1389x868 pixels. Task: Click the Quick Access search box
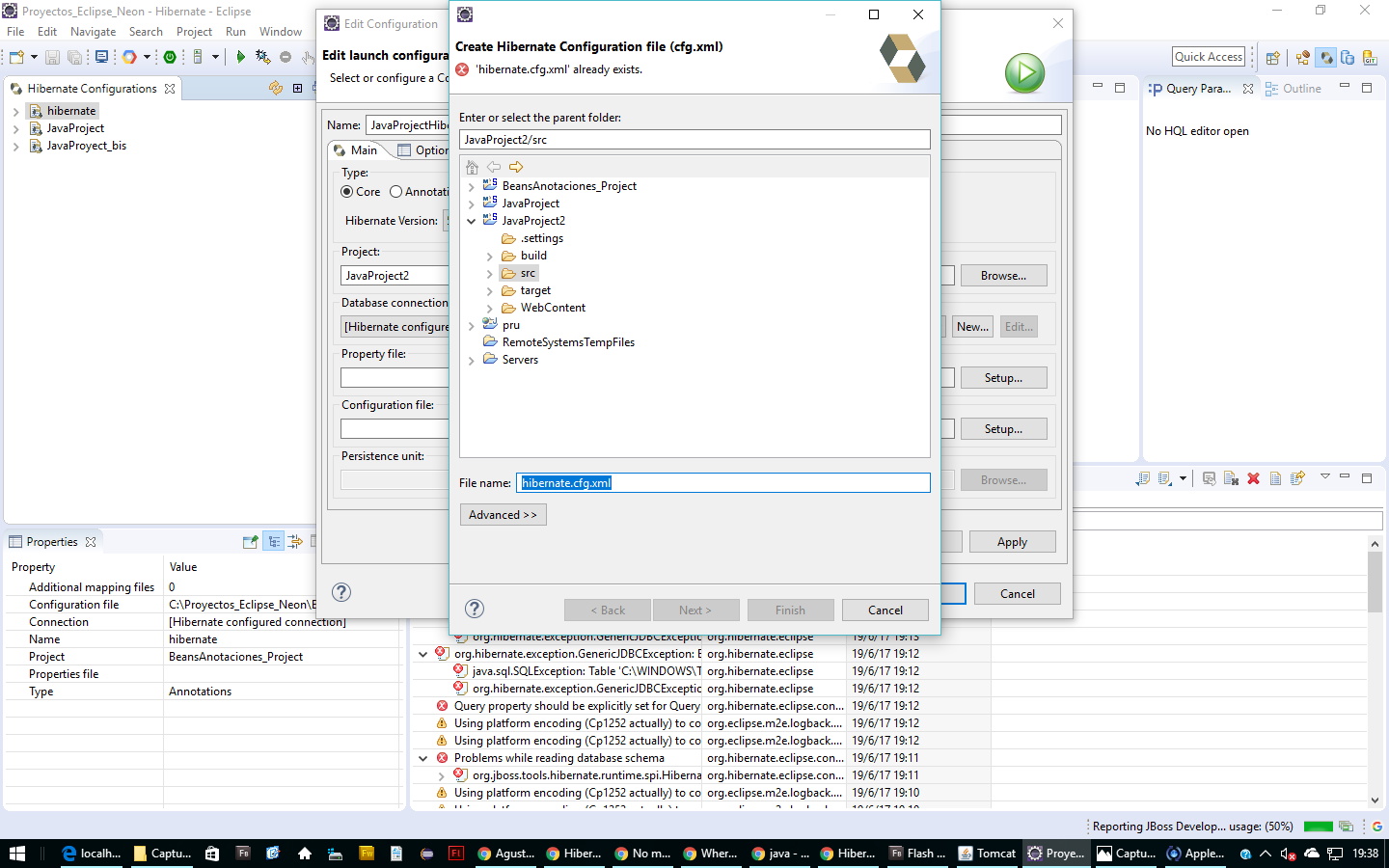pos(1209,57)
